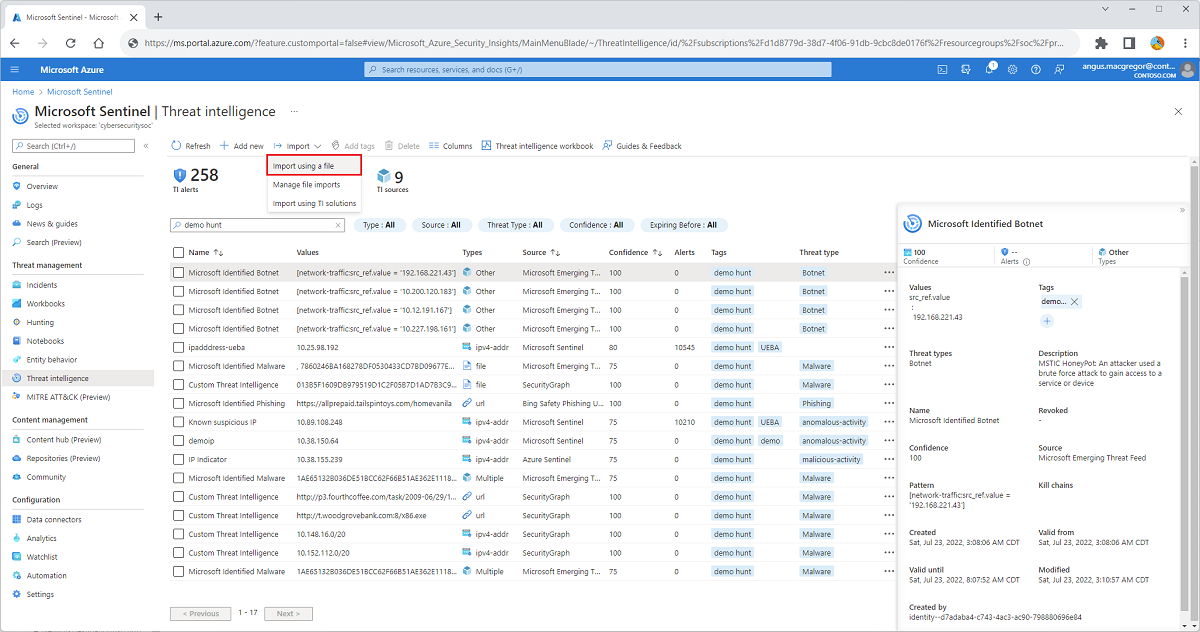Tick the Known suspicious IP checkbox
This screenshot has height=632, width=1200.
(178, 422)
